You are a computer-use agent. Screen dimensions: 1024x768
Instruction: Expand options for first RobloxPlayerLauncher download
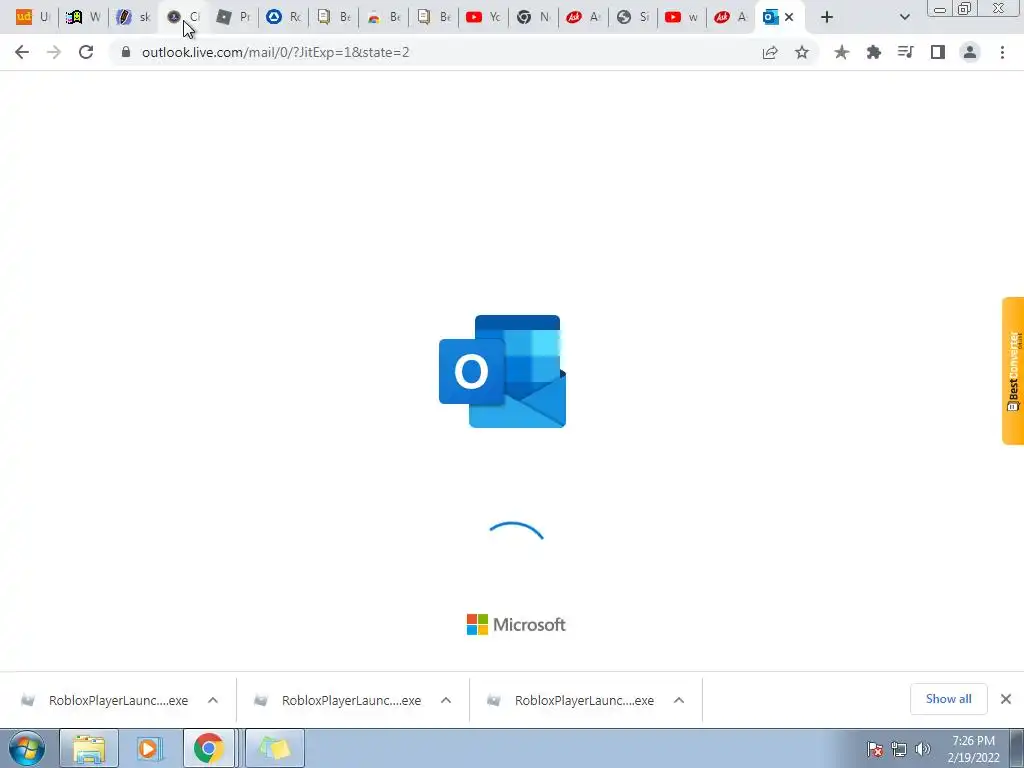pos(213,700)
